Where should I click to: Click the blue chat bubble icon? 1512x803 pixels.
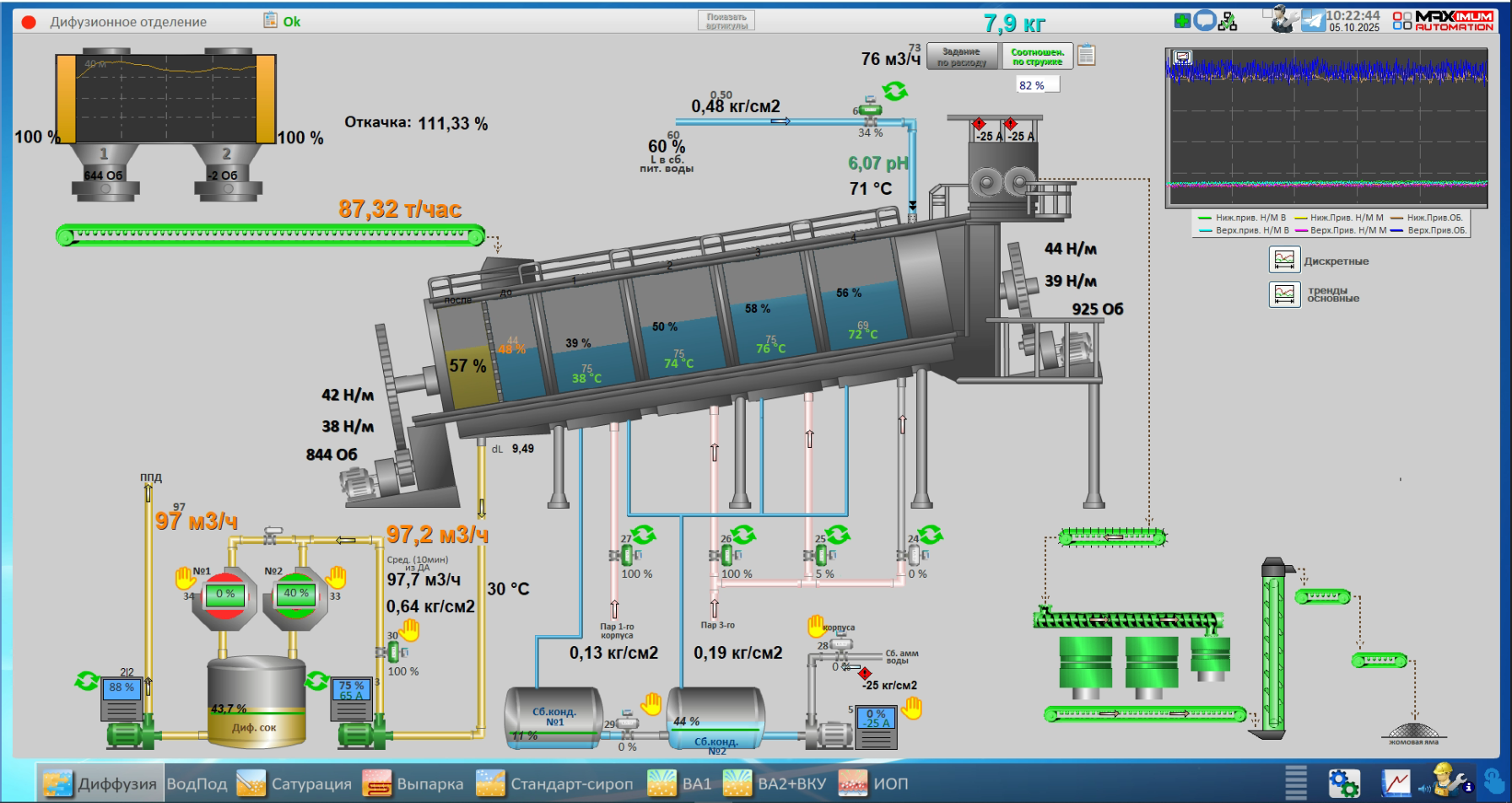pos(1205,20)
